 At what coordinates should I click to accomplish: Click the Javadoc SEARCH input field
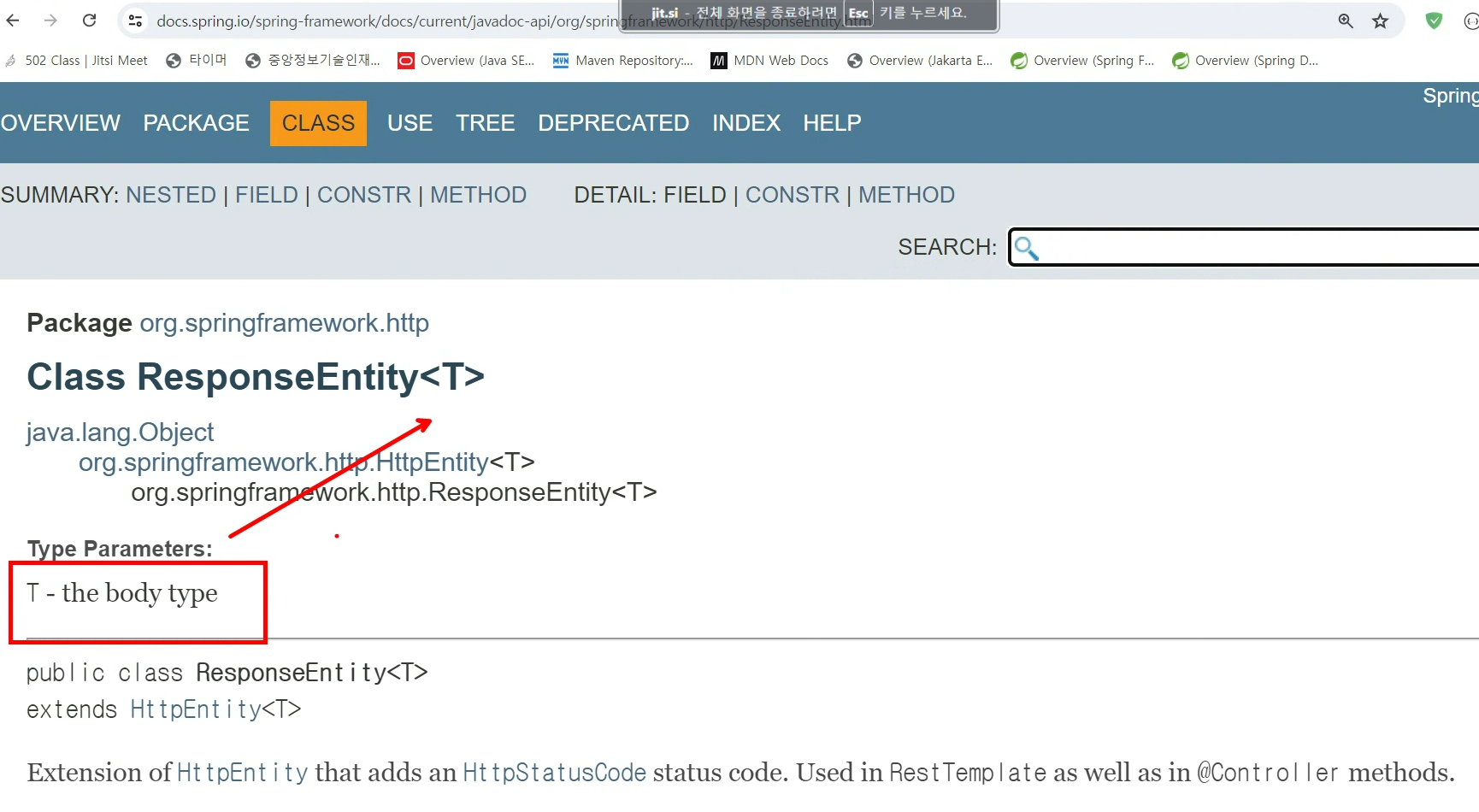pyautogui.click(x=1244, y=247)
